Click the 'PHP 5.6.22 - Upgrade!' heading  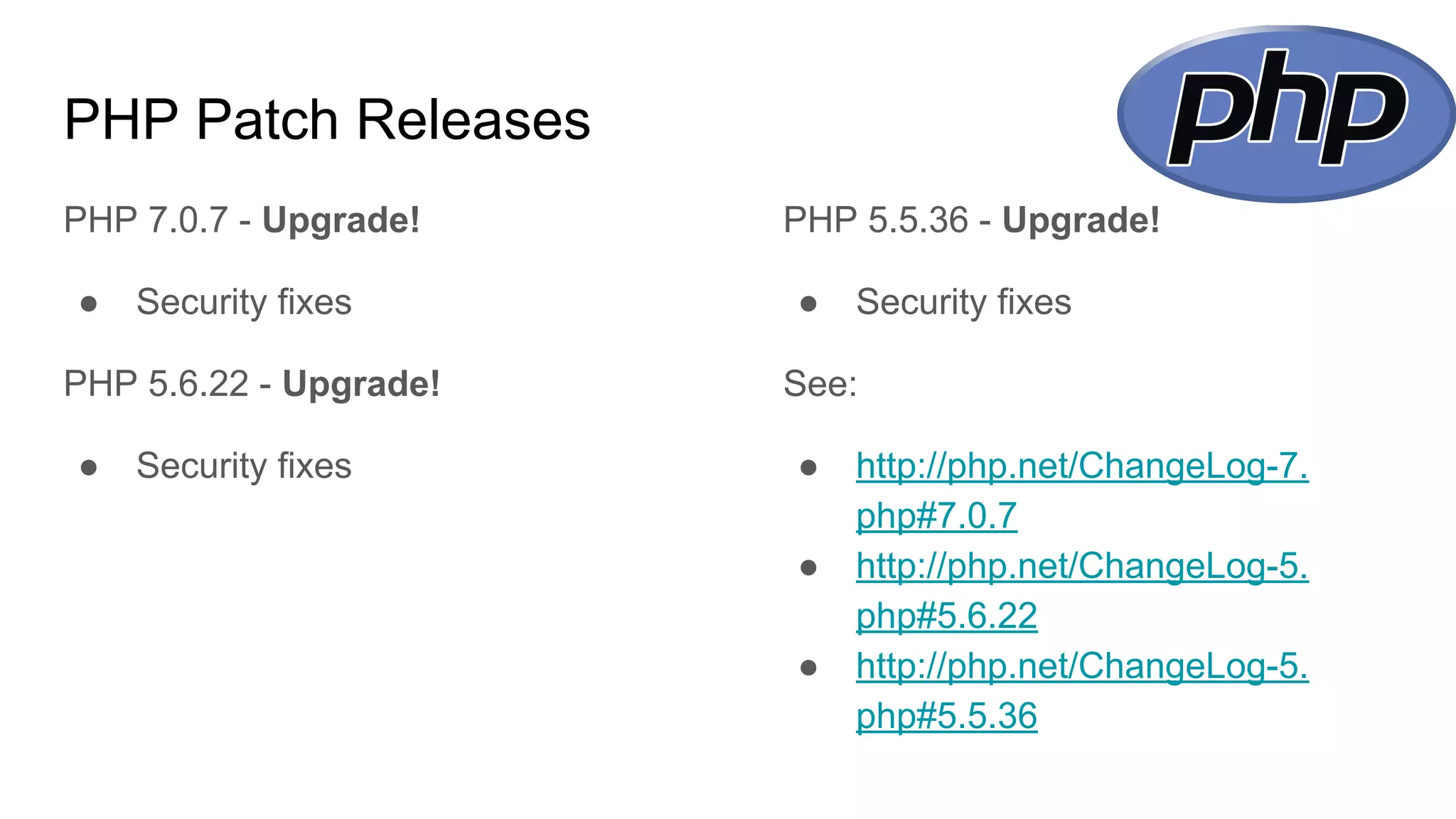252,384
